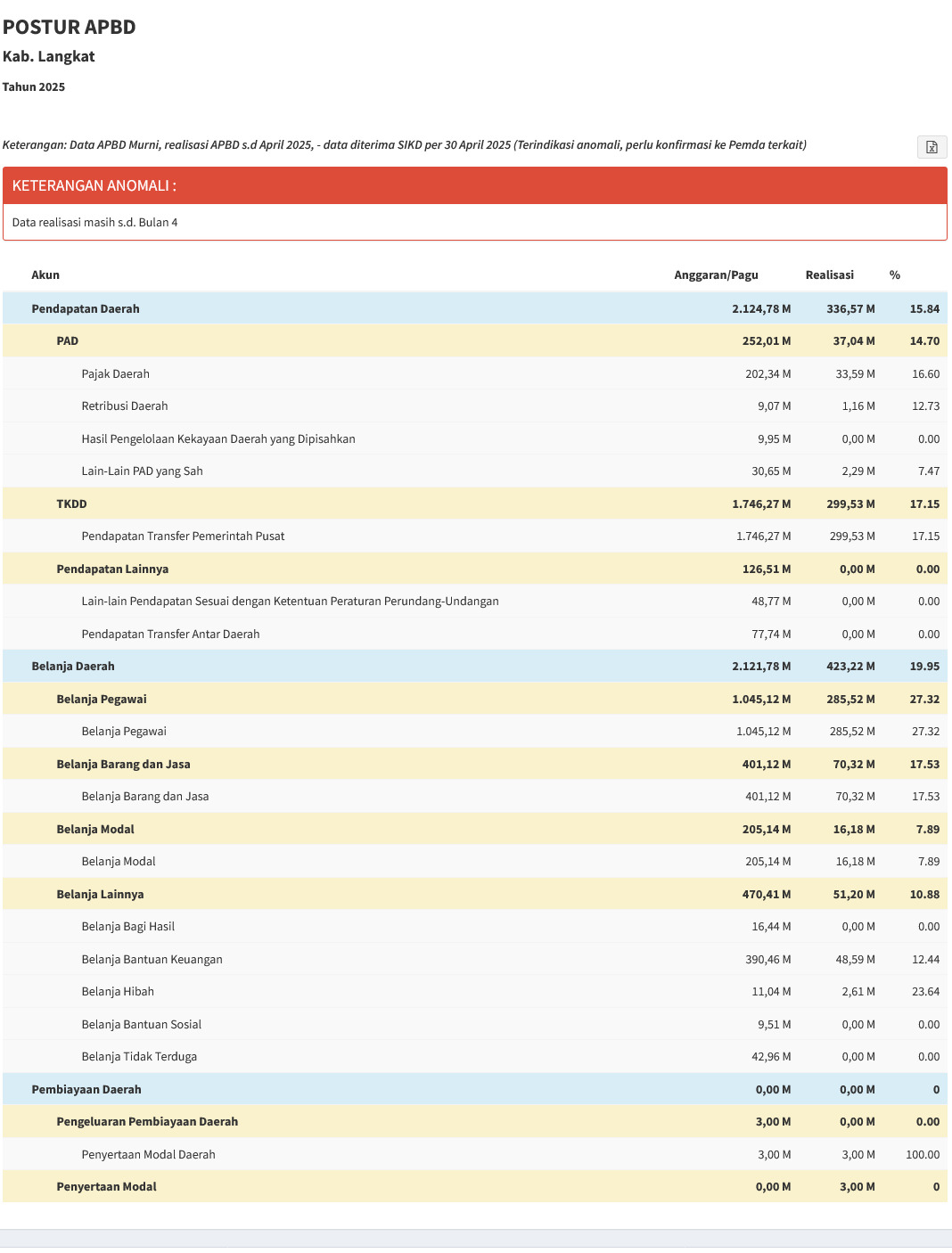Click the Akun column header

45,275
